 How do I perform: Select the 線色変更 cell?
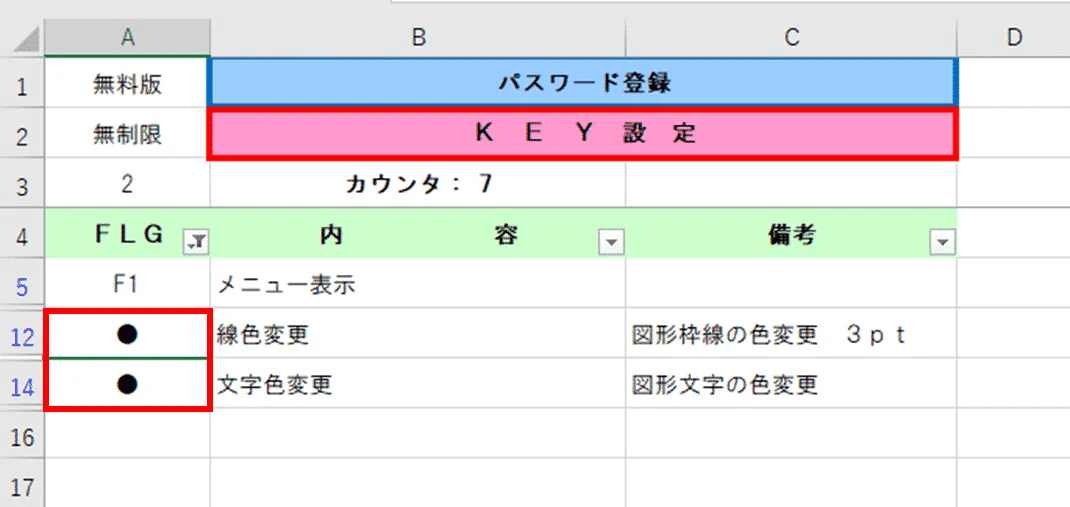click(418, 334)
